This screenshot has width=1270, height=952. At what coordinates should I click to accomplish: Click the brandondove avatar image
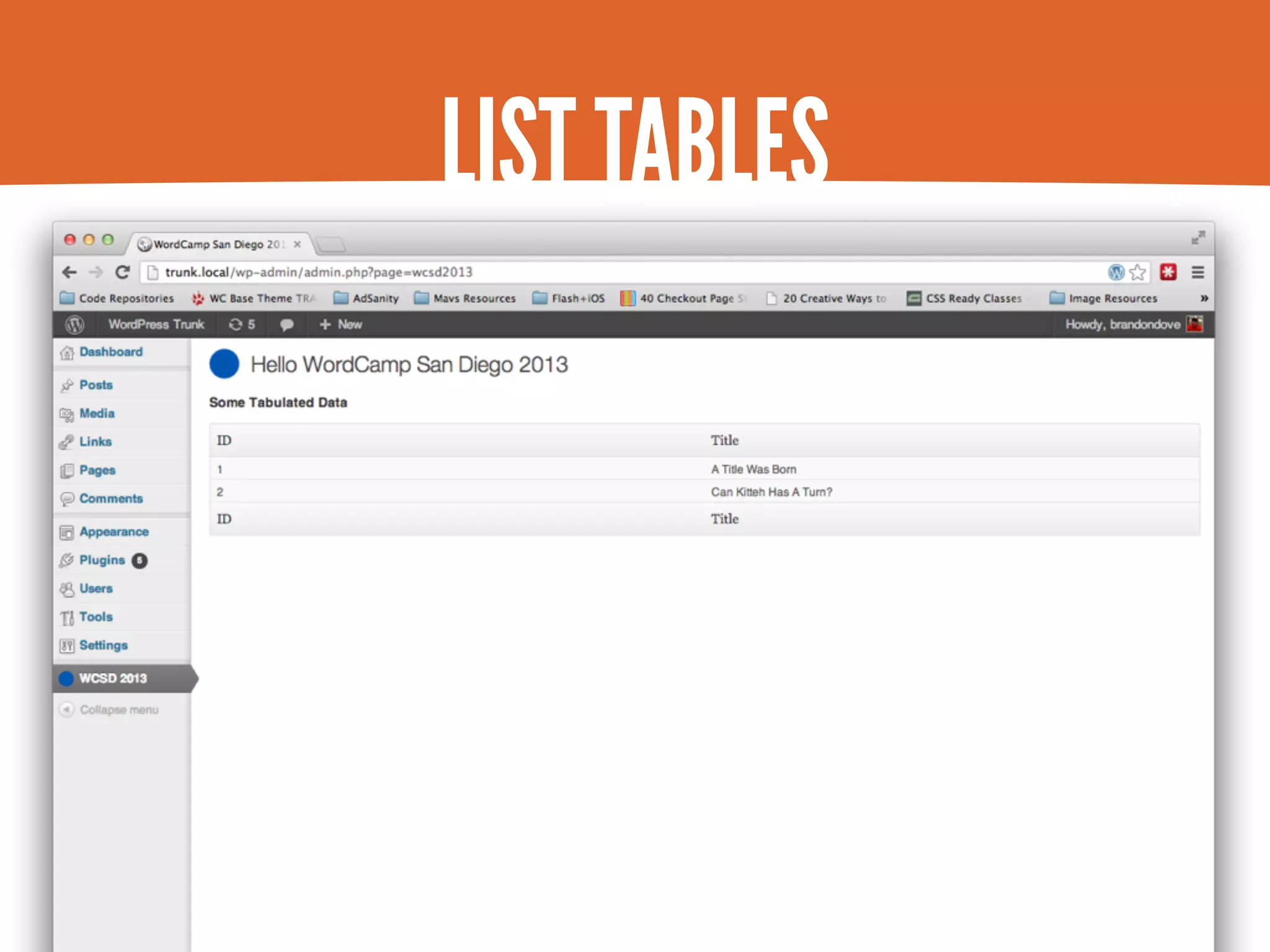coord(1194,324)
